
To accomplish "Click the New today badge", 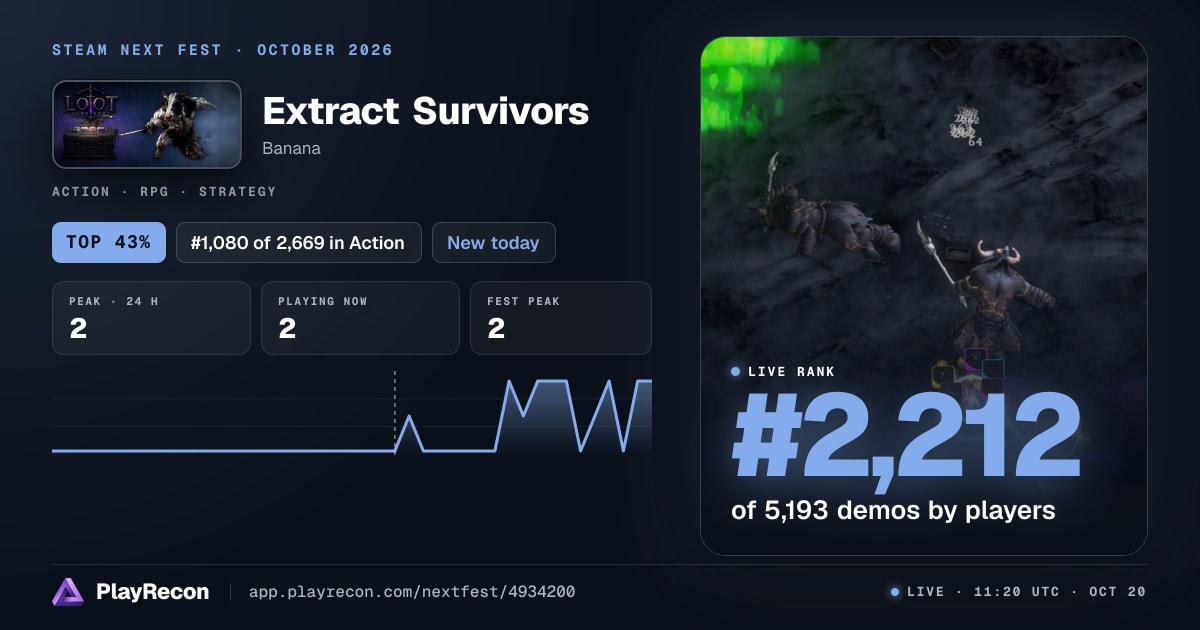I will tap(493, 242).
